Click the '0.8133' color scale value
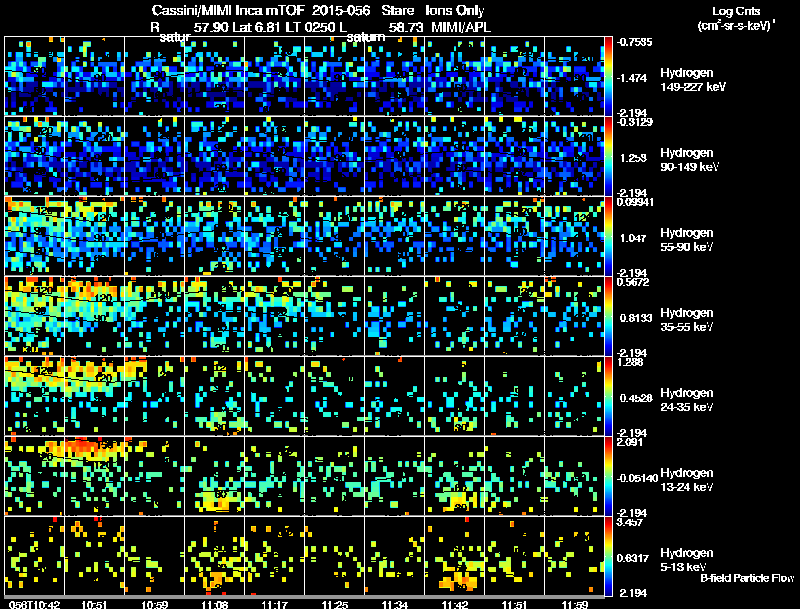800x609 pixels. (x=636, y=318)
